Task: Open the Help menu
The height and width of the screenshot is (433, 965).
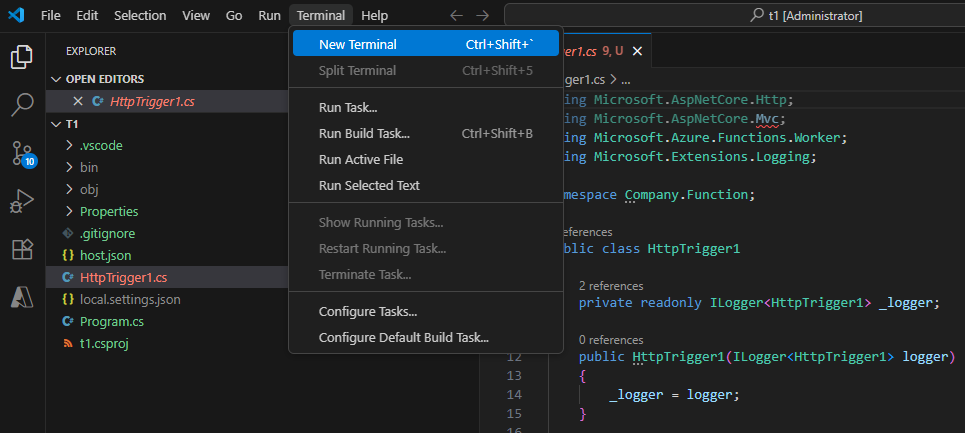Action: [x=374, y=16]
